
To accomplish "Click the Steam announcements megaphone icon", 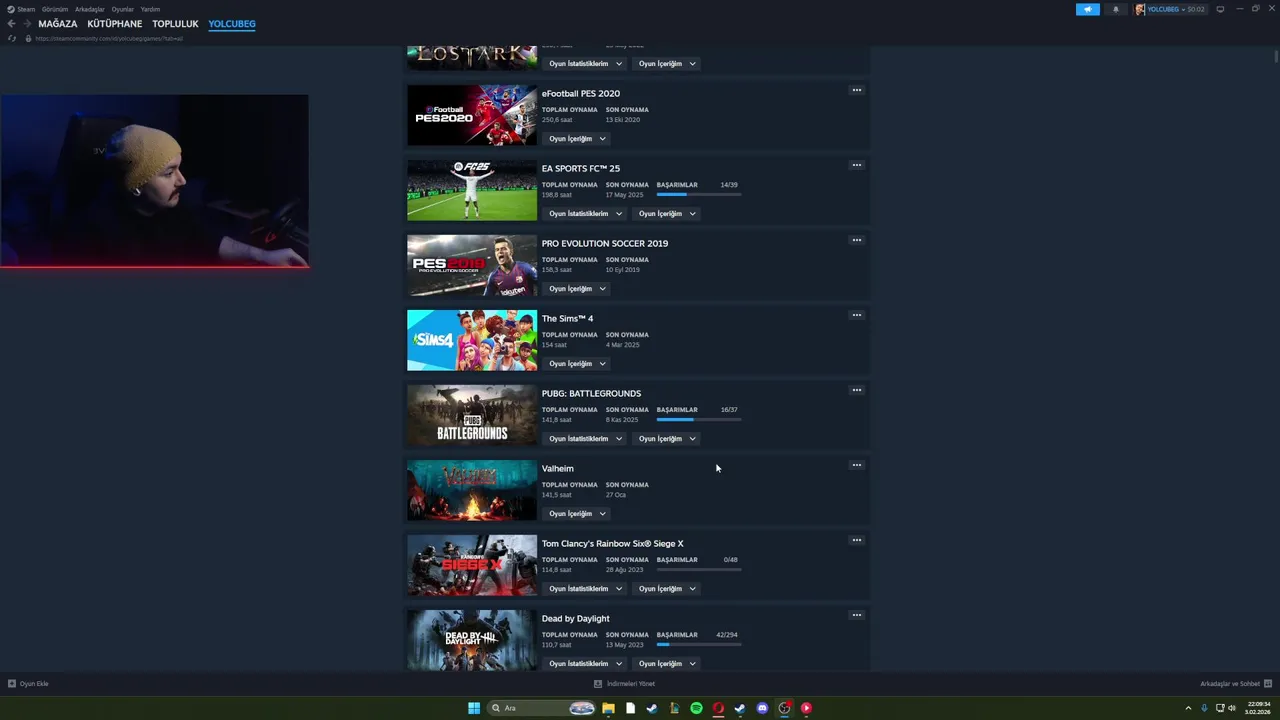I will pos(1088,9).
